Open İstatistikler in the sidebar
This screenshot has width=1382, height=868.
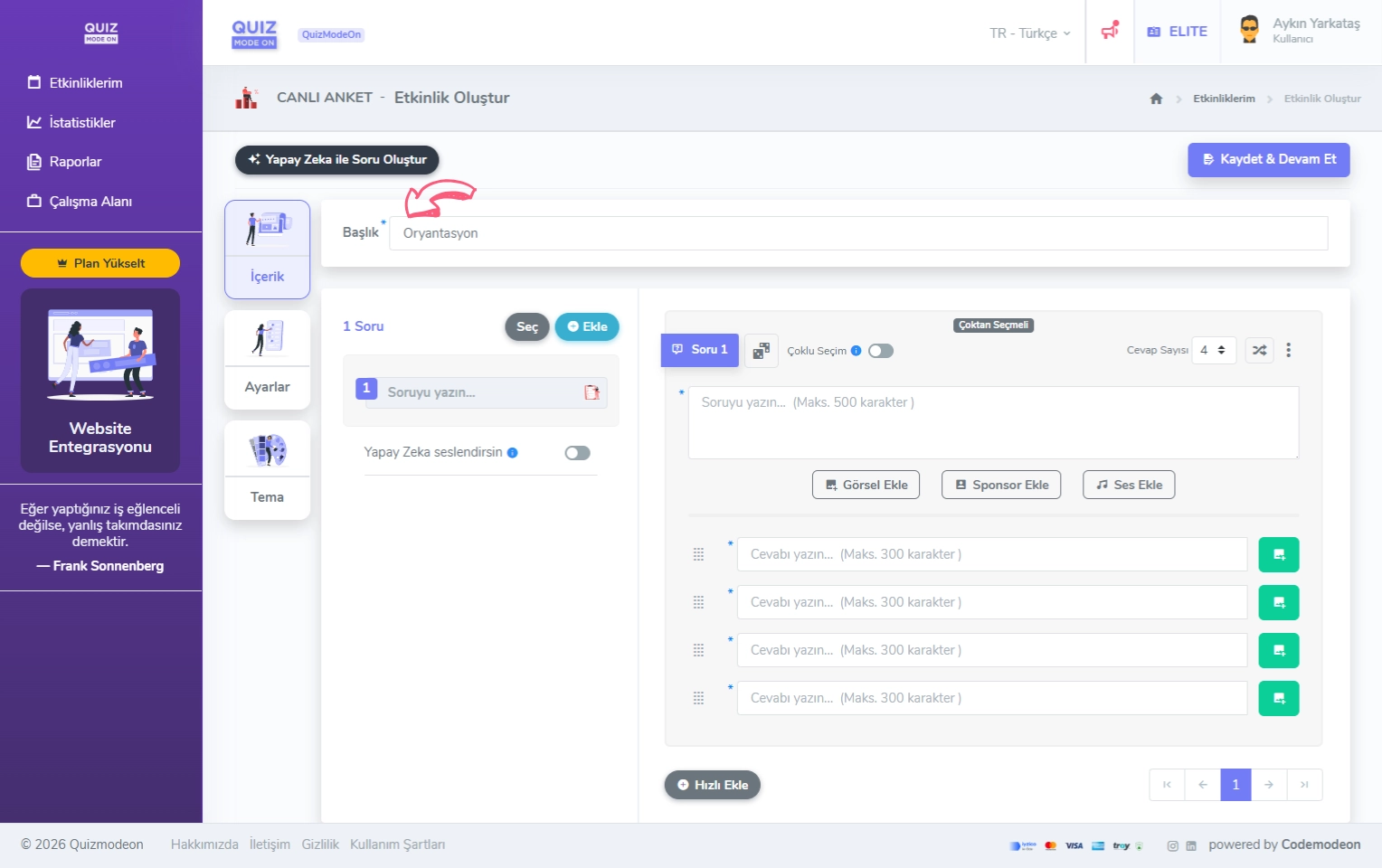click(x=71, y=122)
